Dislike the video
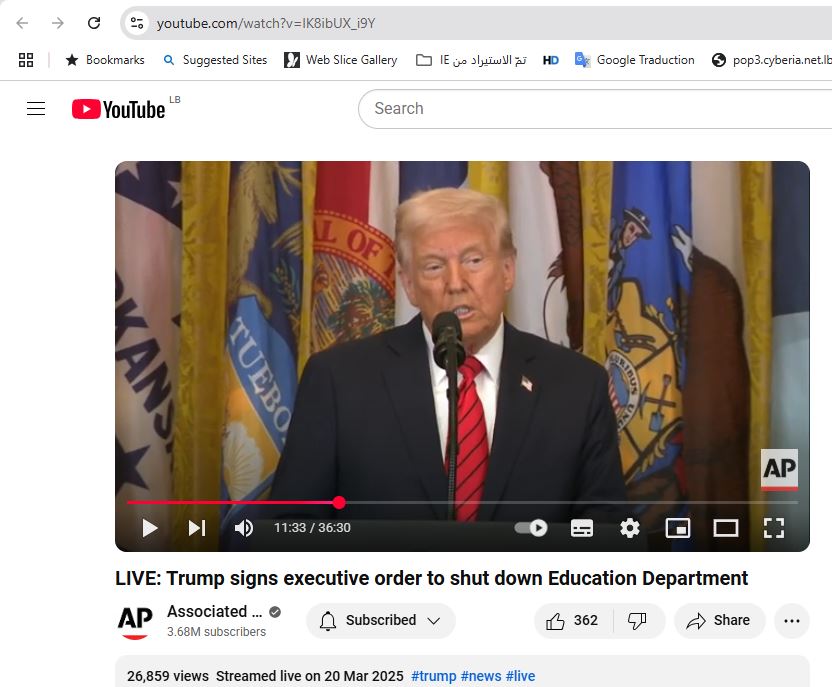This screenshot has height=687, width=832. (638, 621)
